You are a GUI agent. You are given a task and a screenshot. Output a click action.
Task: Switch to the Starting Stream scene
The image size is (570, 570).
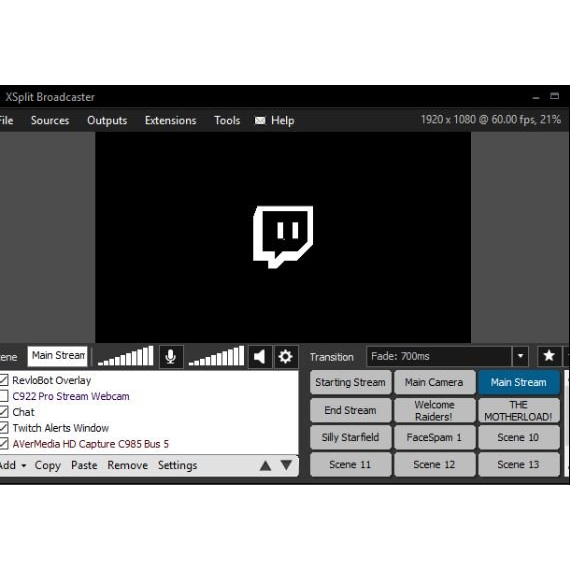click(x=350, y=382)
